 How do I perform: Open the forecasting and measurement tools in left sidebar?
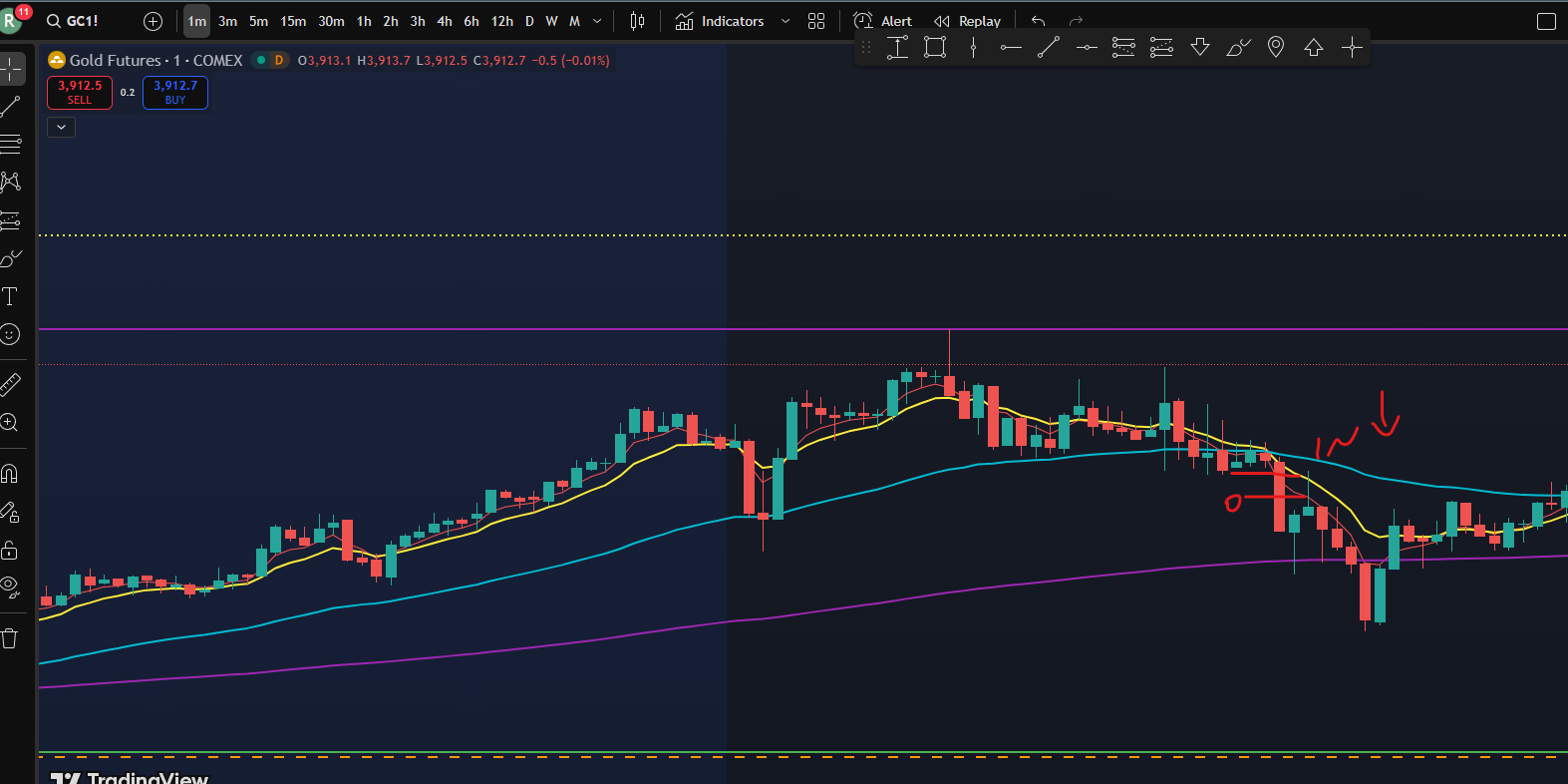[11, 220]
